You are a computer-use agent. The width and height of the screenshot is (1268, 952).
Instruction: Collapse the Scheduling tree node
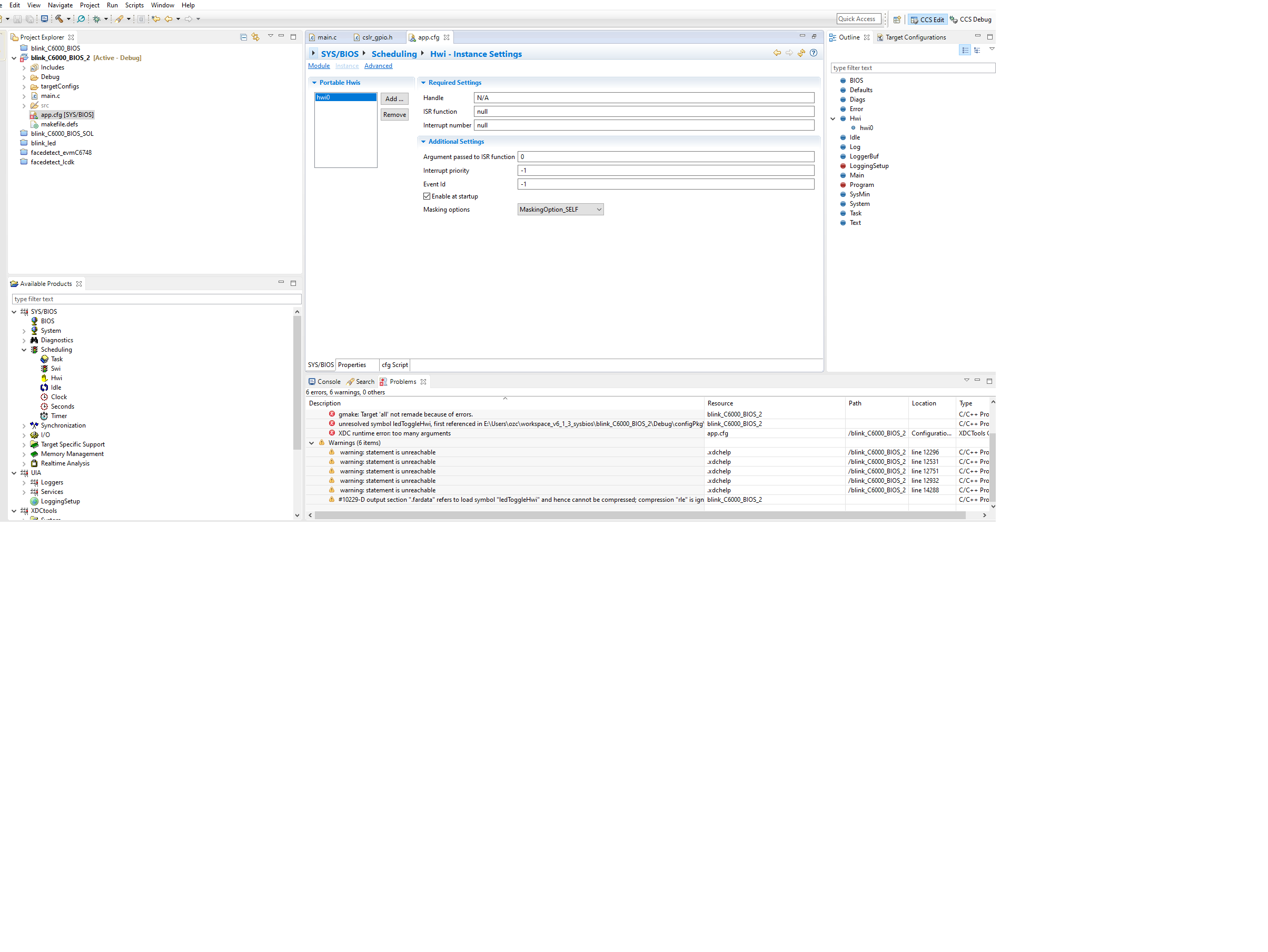pyautogui.click(x=24, y=350)
